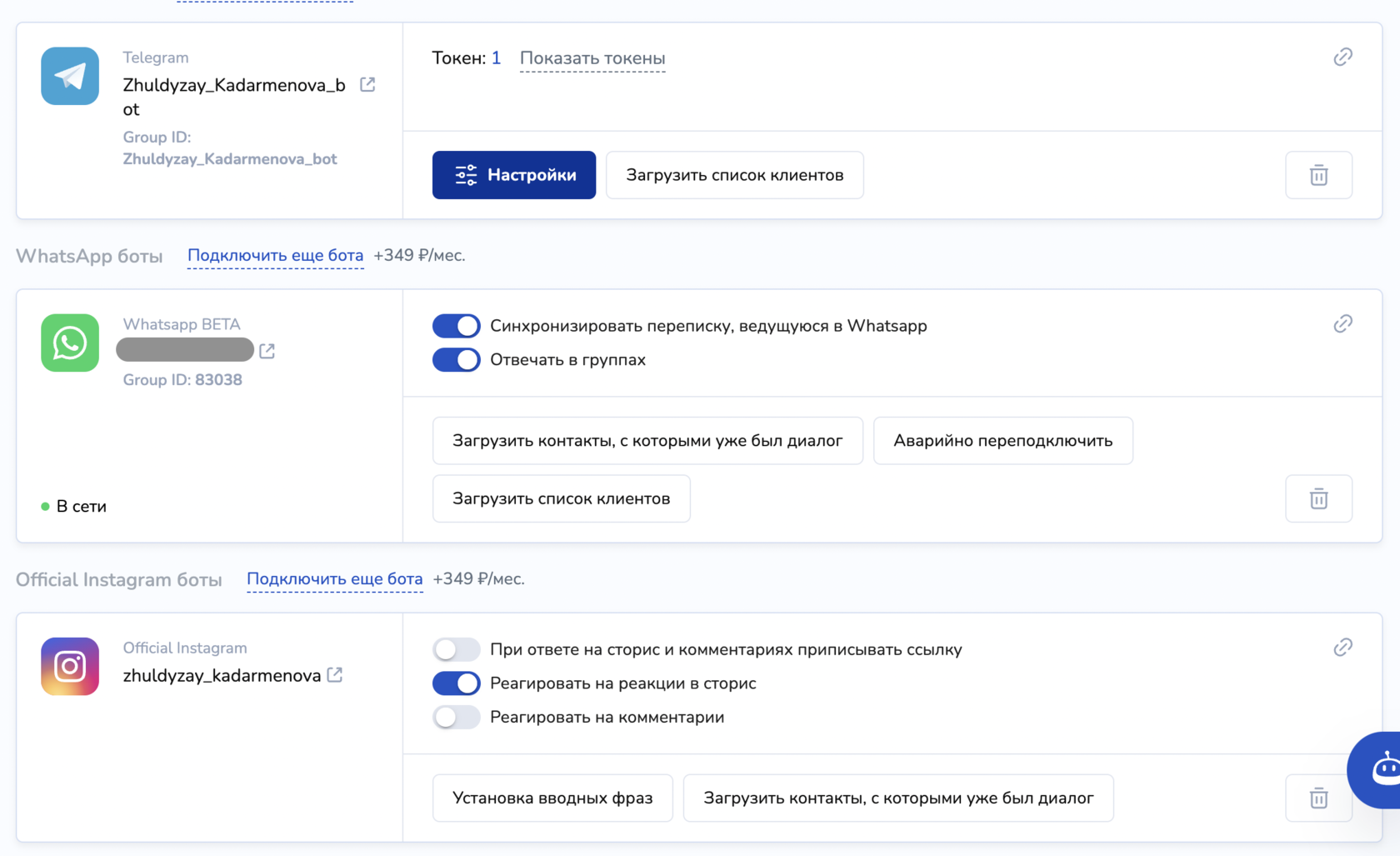The height and width of the screenshot is (856, 1400).
Task: Open zhuldyzay_kadarmenova Instagram external link icon
Action: coord(335,674)
